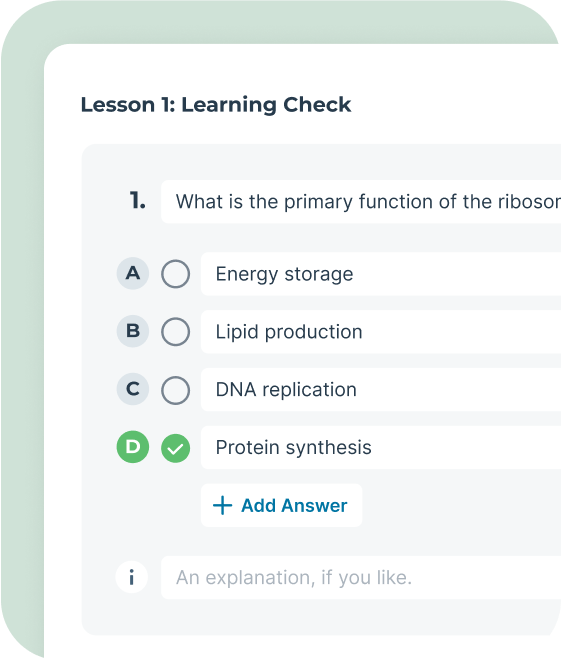The height and width of the screenshot is (661, 561).
Task: Click the info "i" icon beside explanation
Action: pos(132,577)
